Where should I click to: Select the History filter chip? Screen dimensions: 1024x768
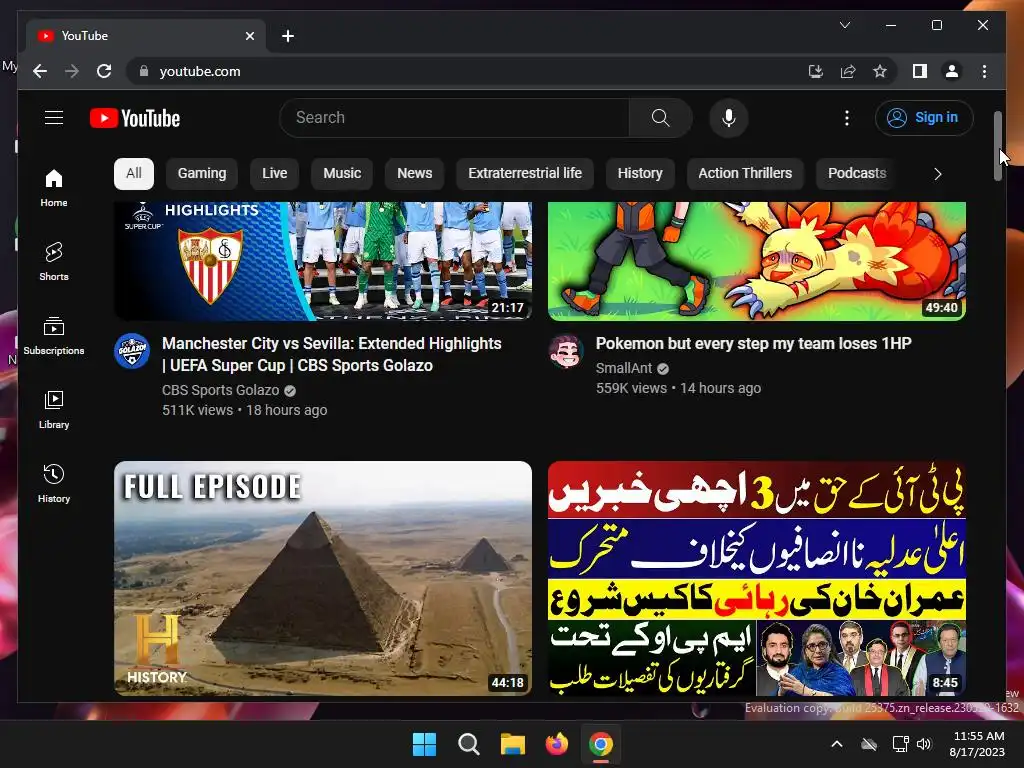(640, 174)
